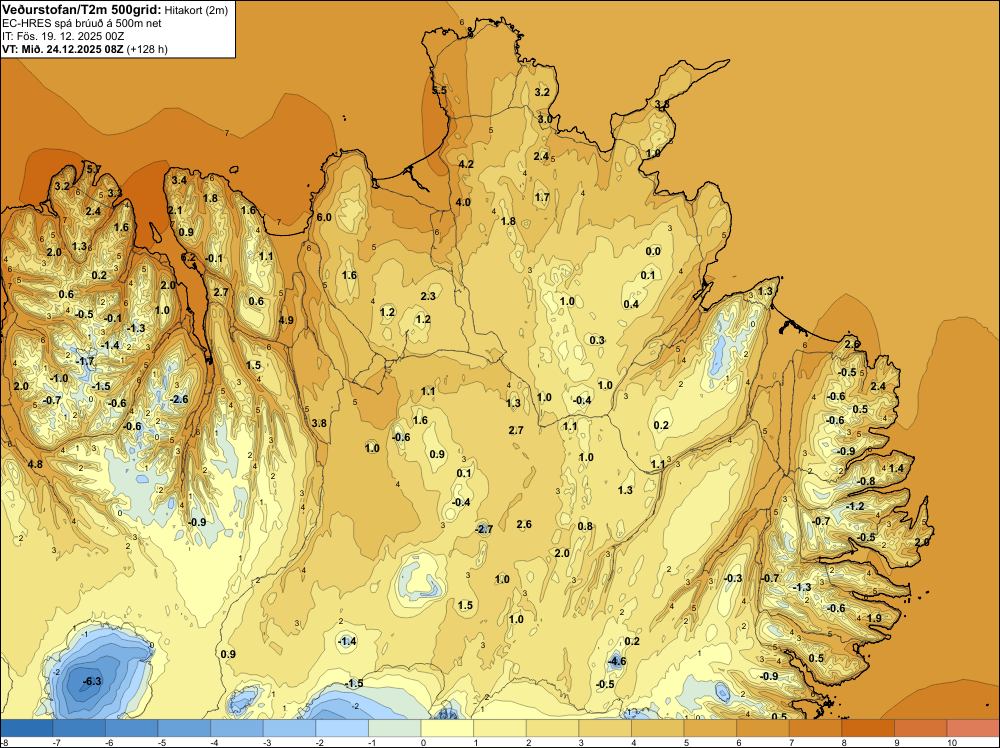Click the "2.1" temperature value
The height and width of the screenshot is (748, 1000).
(x=175, y=210)
